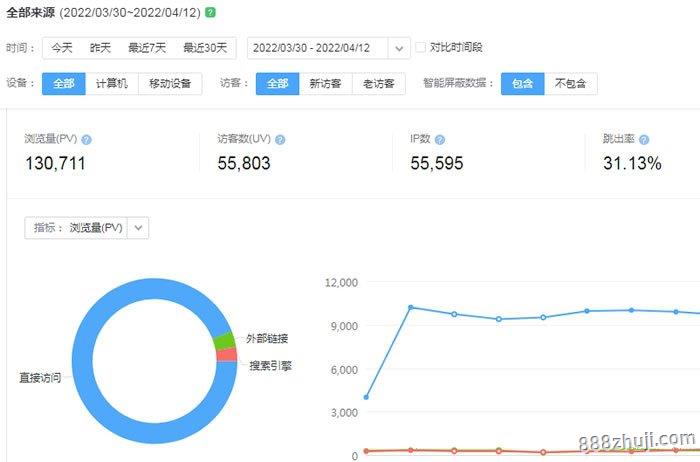The height and width of the screenshot is (462, 700).
Task: Enable the 对比时间段 checkbox
Action: pos(421,47)
